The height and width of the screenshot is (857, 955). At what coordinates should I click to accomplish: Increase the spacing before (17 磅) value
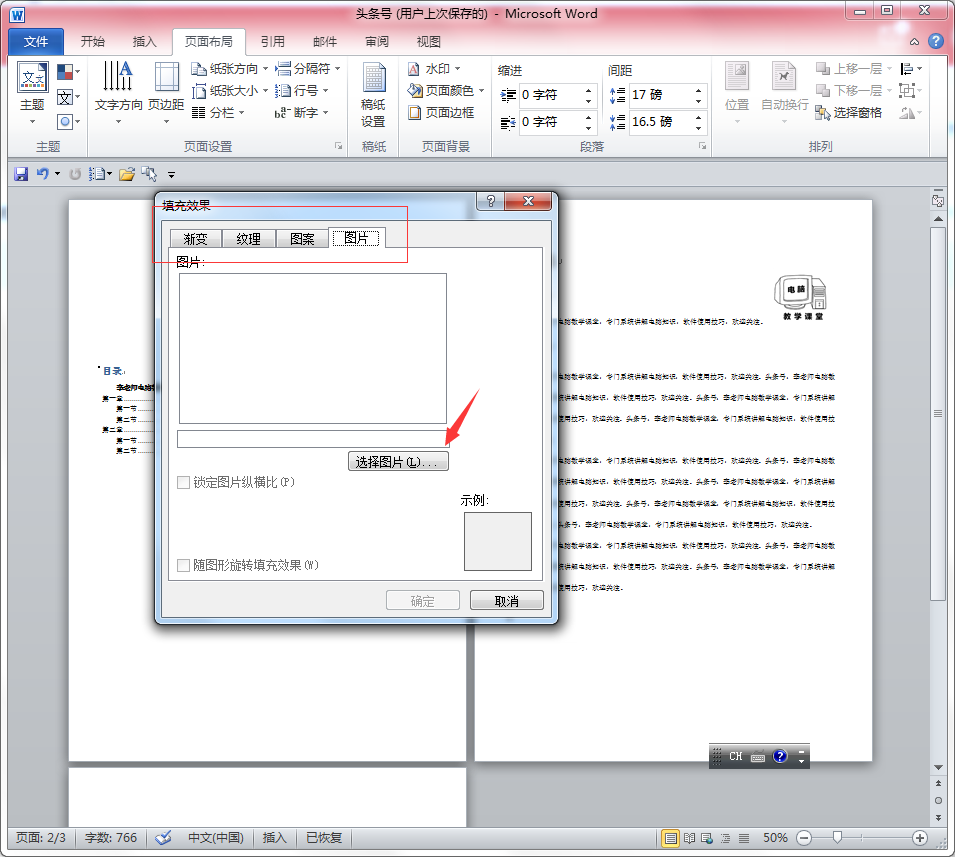(699, 89)
